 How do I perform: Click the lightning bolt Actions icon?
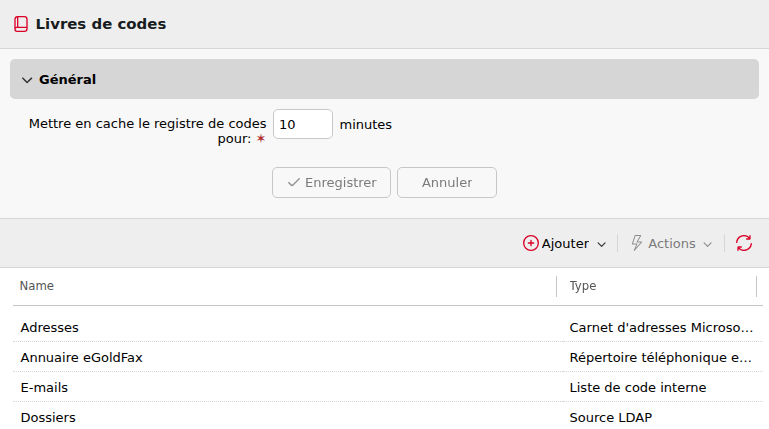point(637,243)
